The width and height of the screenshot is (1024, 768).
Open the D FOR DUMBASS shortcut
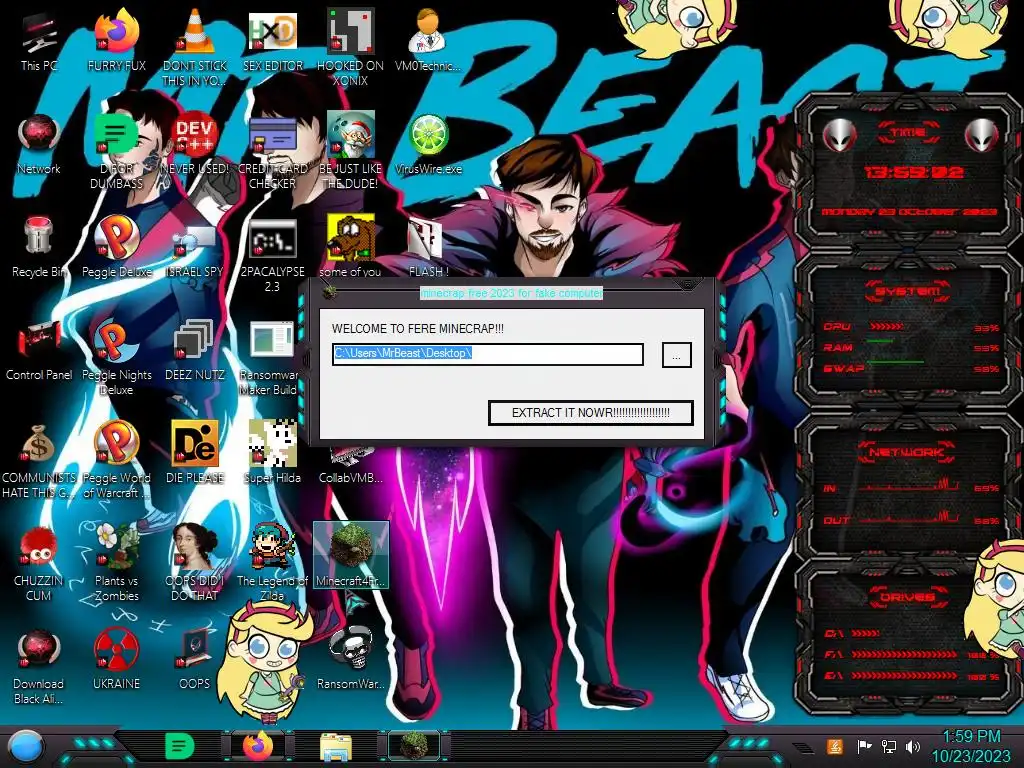[116, 152]
